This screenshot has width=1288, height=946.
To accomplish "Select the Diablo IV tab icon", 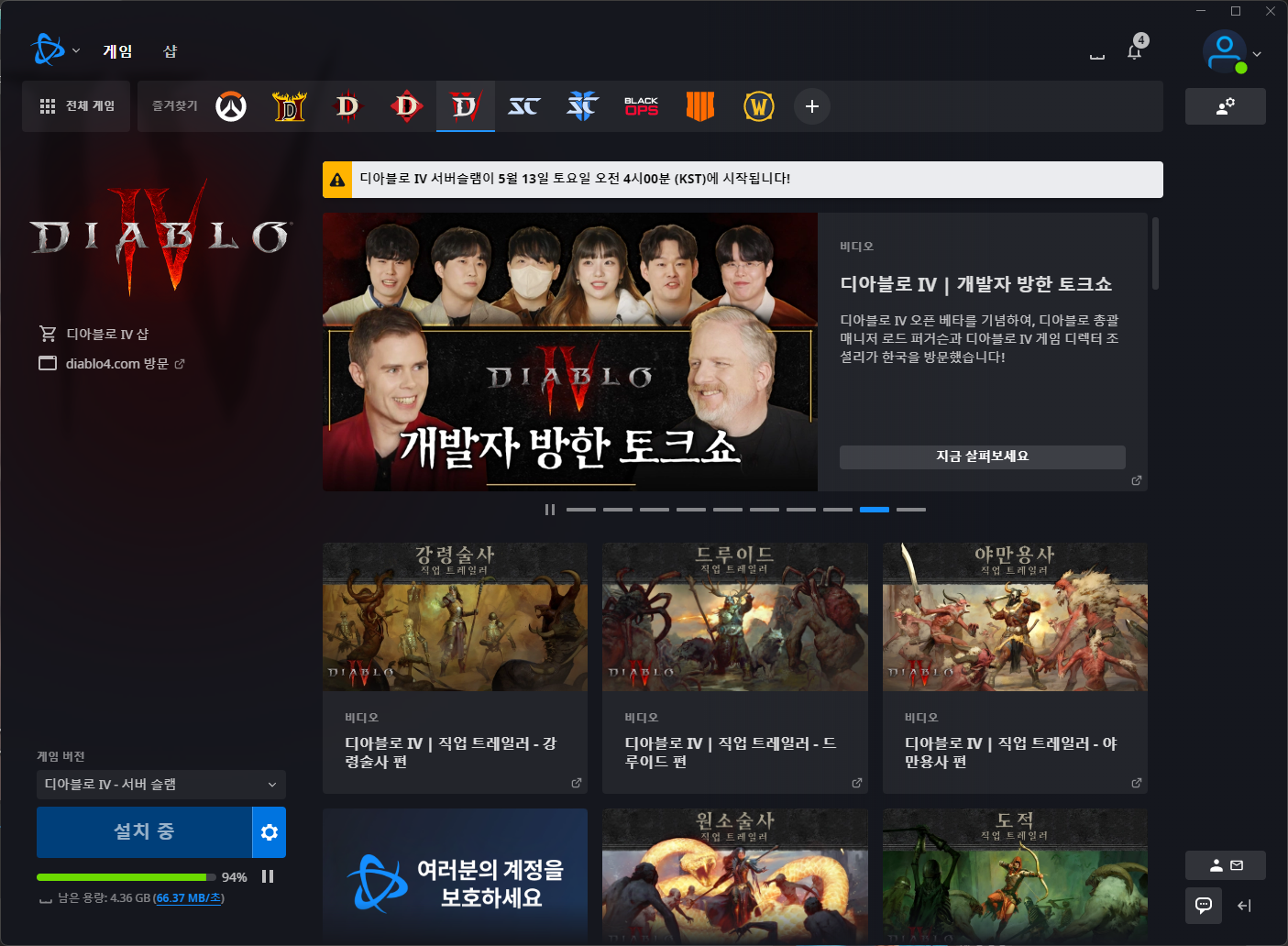I will (x=466, y=106).
